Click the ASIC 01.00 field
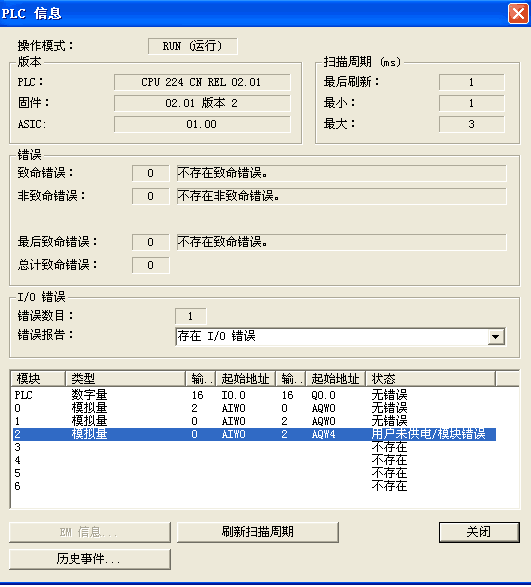The height and width of the screenshot is (587, 531). 202,124
